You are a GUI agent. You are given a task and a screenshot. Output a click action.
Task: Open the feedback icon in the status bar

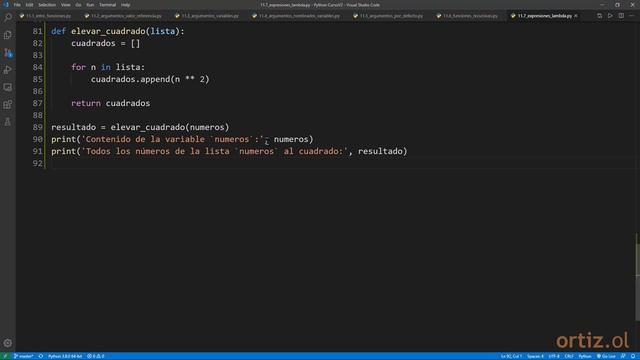(x=623, y=356)
